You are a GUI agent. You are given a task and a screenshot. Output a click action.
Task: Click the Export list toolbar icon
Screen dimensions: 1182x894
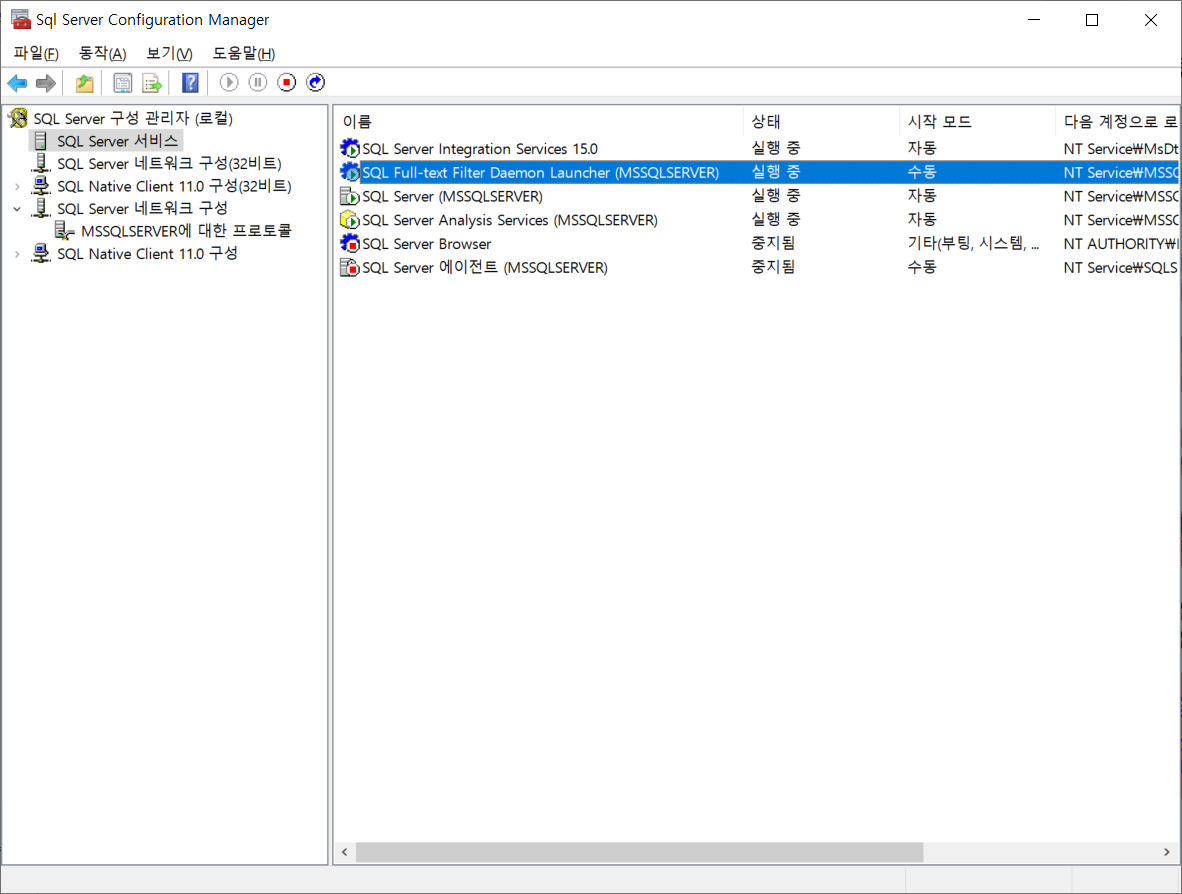pyautogui.click(x=152, y=83)
